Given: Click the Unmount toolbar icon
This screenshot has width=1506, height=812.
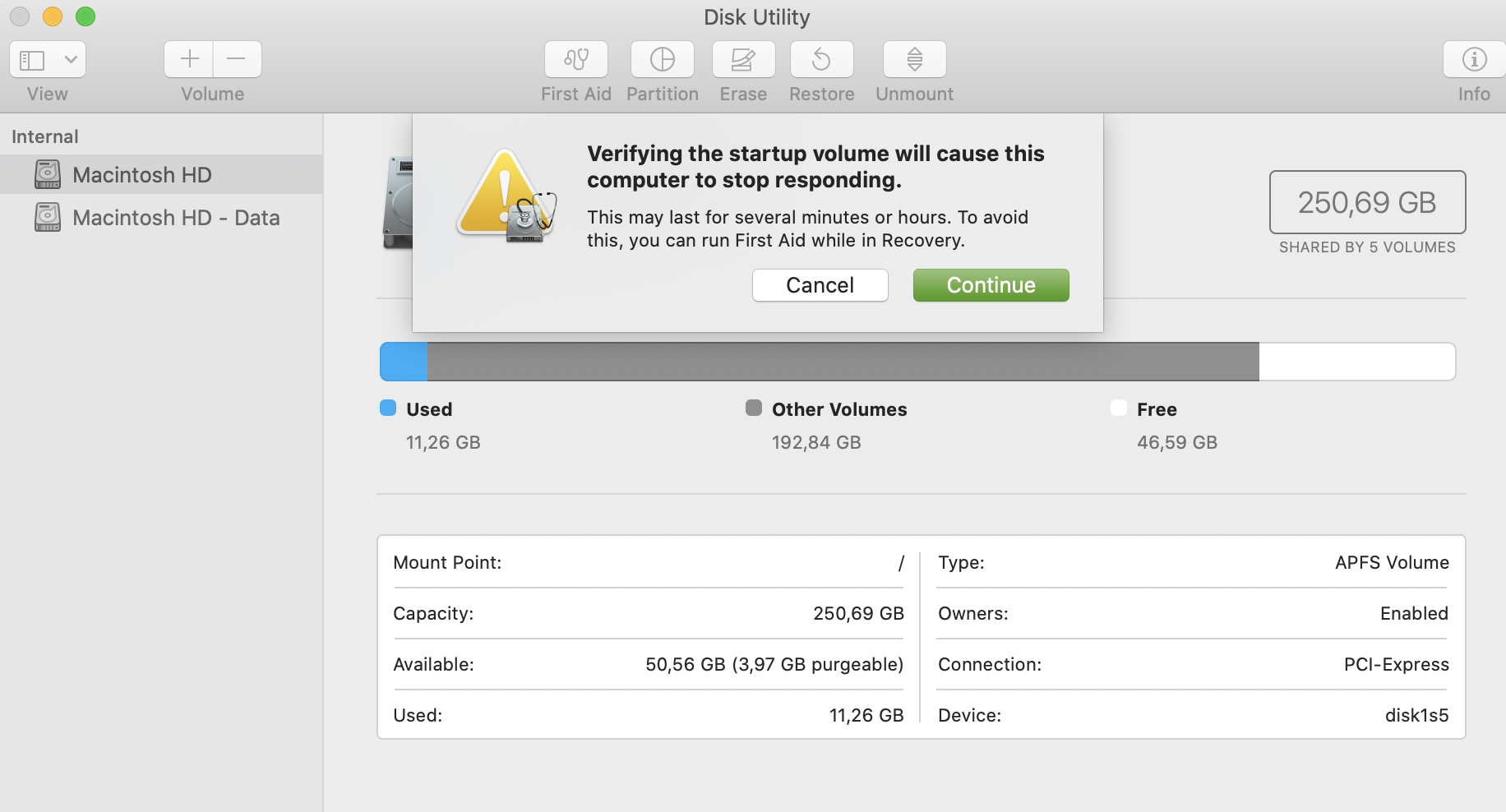Looking at the screenshot, I should (x=914, y=59).
